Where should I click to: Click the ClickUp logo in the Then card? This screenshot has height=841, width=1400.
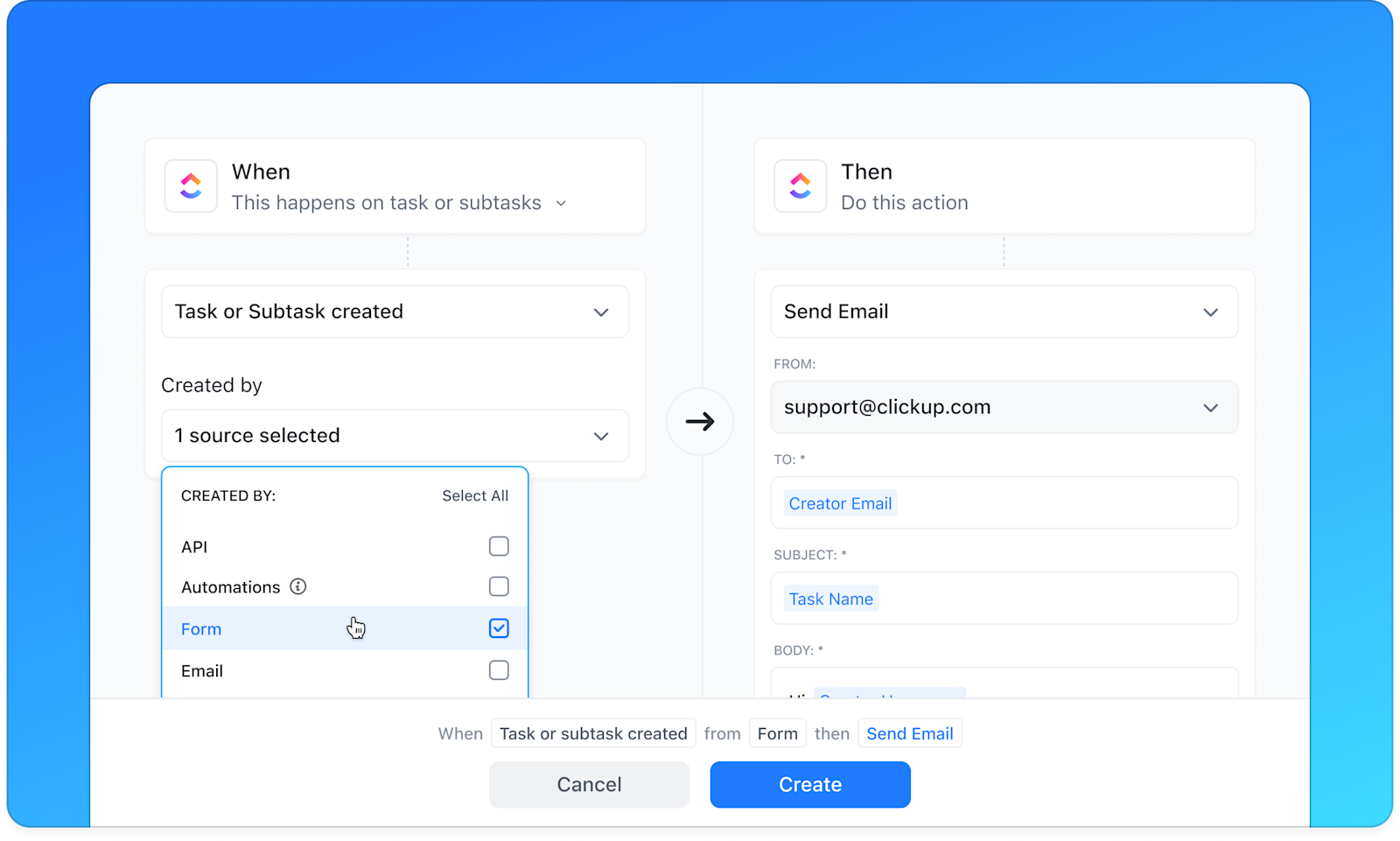click(800, 186)
